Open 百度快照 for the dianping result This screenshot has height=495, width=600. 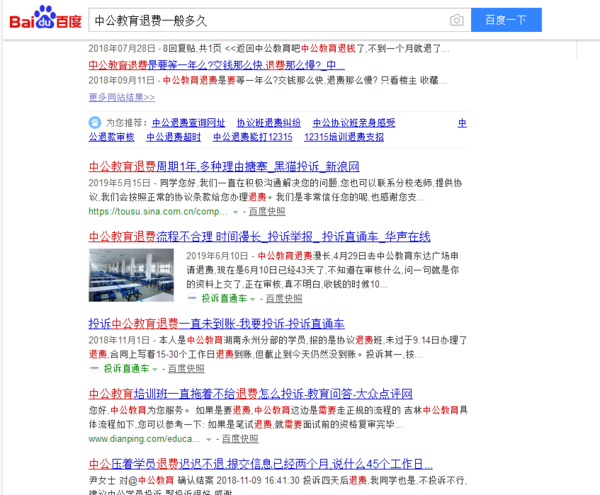tap(240, 439)
